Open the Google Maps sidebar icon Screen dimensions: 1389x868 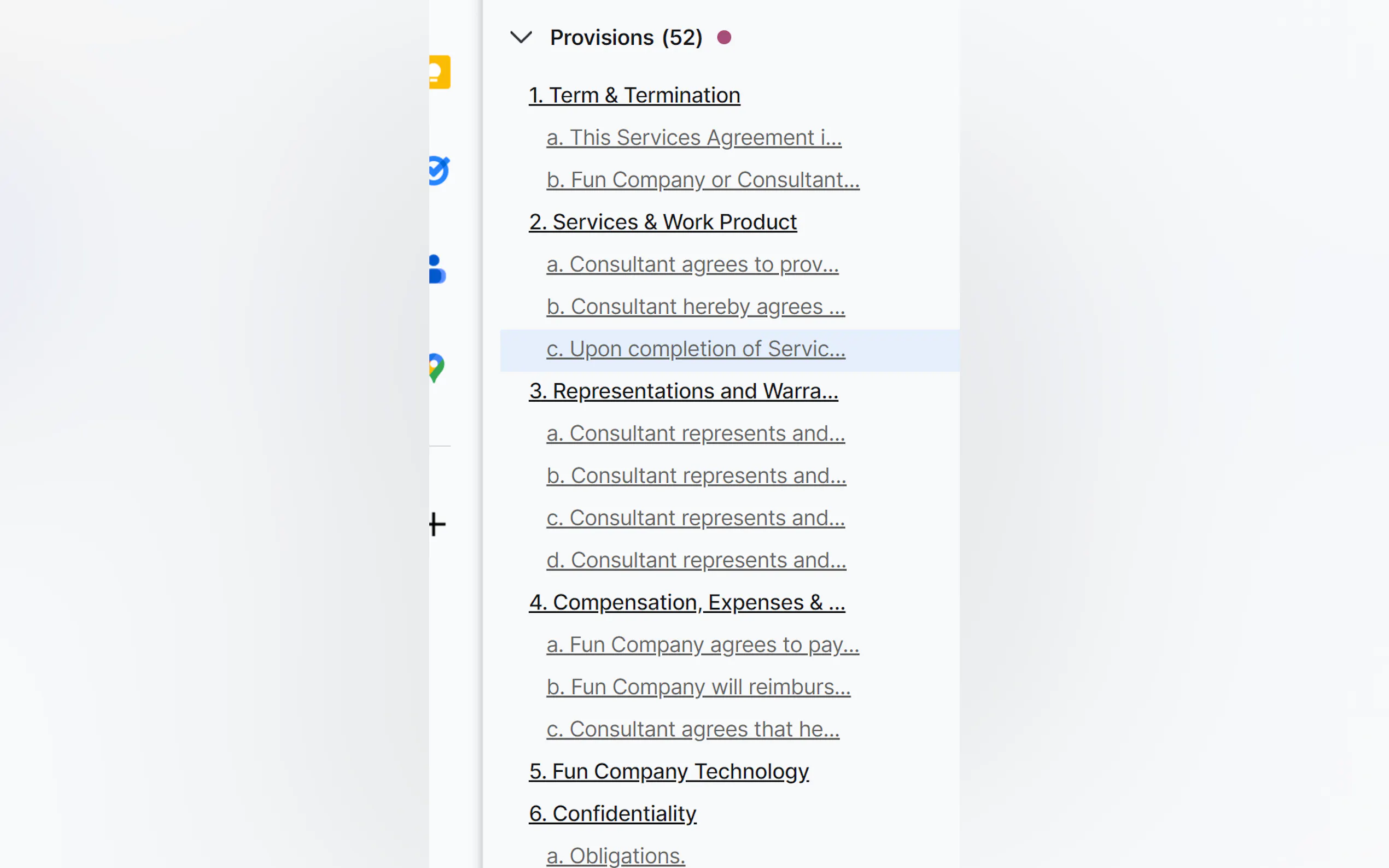436,367
